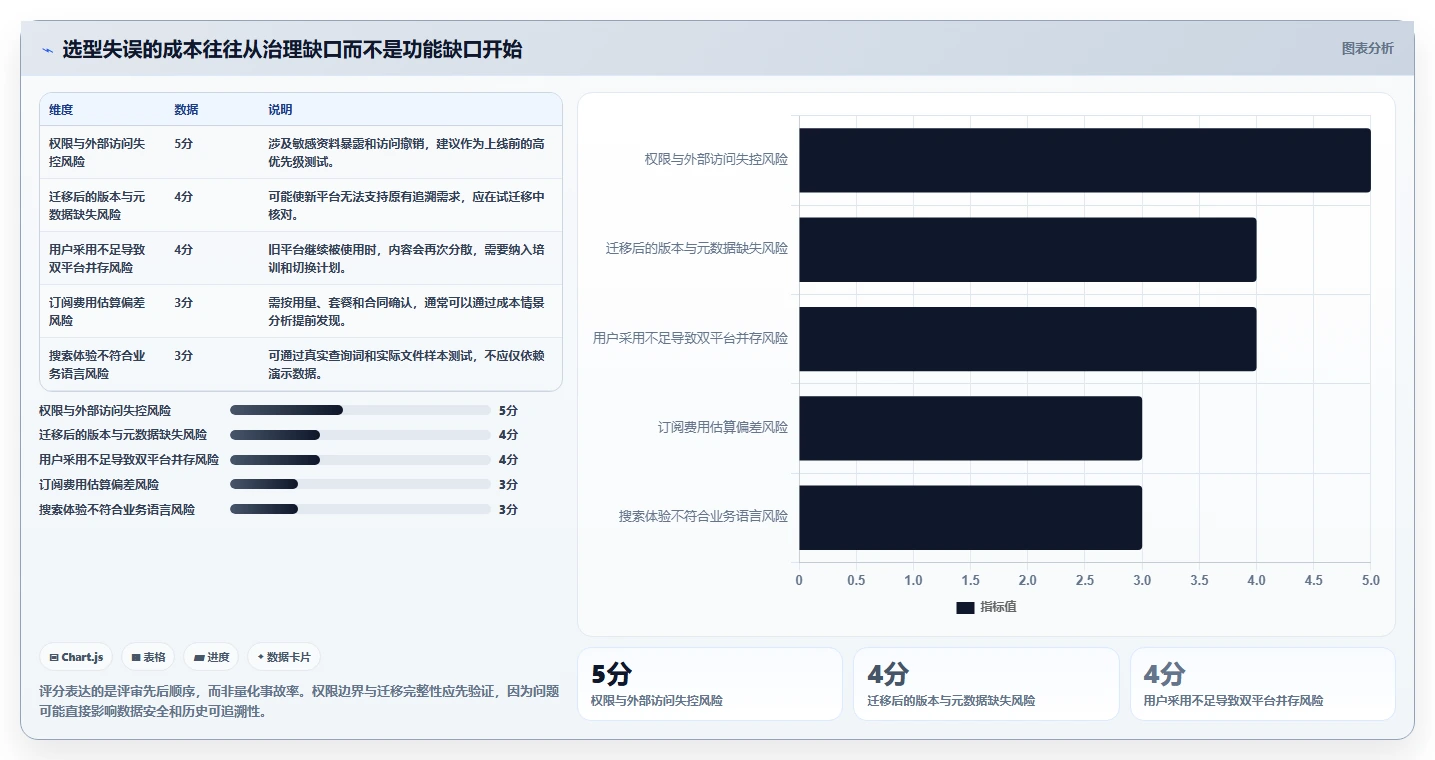This screenshot has width=1435, height=760.
Task: Click chart axis label 用户采用不足导致双平台并存风险
Action: pos(690,338)
